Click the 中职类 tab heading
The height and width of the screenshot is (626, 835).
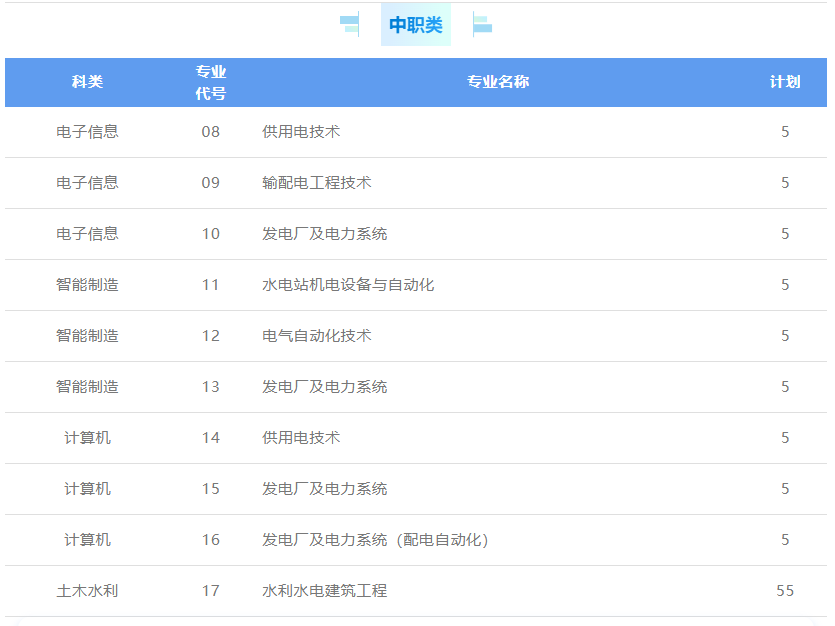pos(415,25)
